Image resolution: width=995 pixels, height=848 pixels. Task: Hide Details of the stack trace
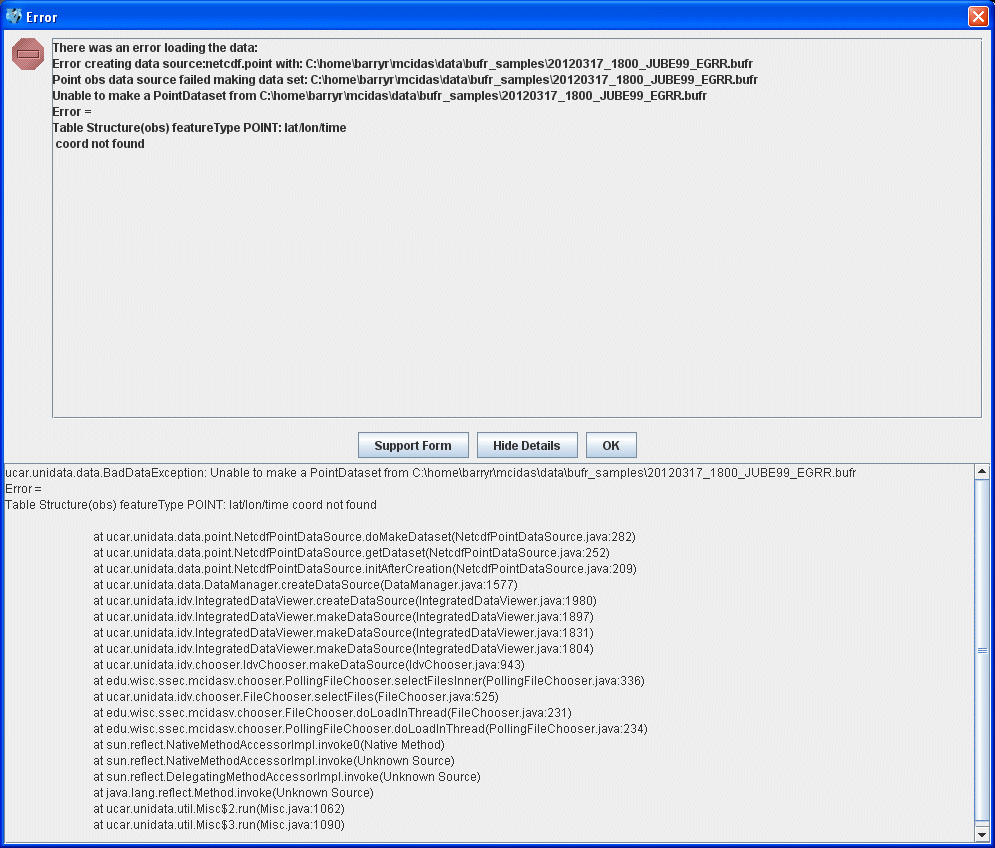[526, 445]
